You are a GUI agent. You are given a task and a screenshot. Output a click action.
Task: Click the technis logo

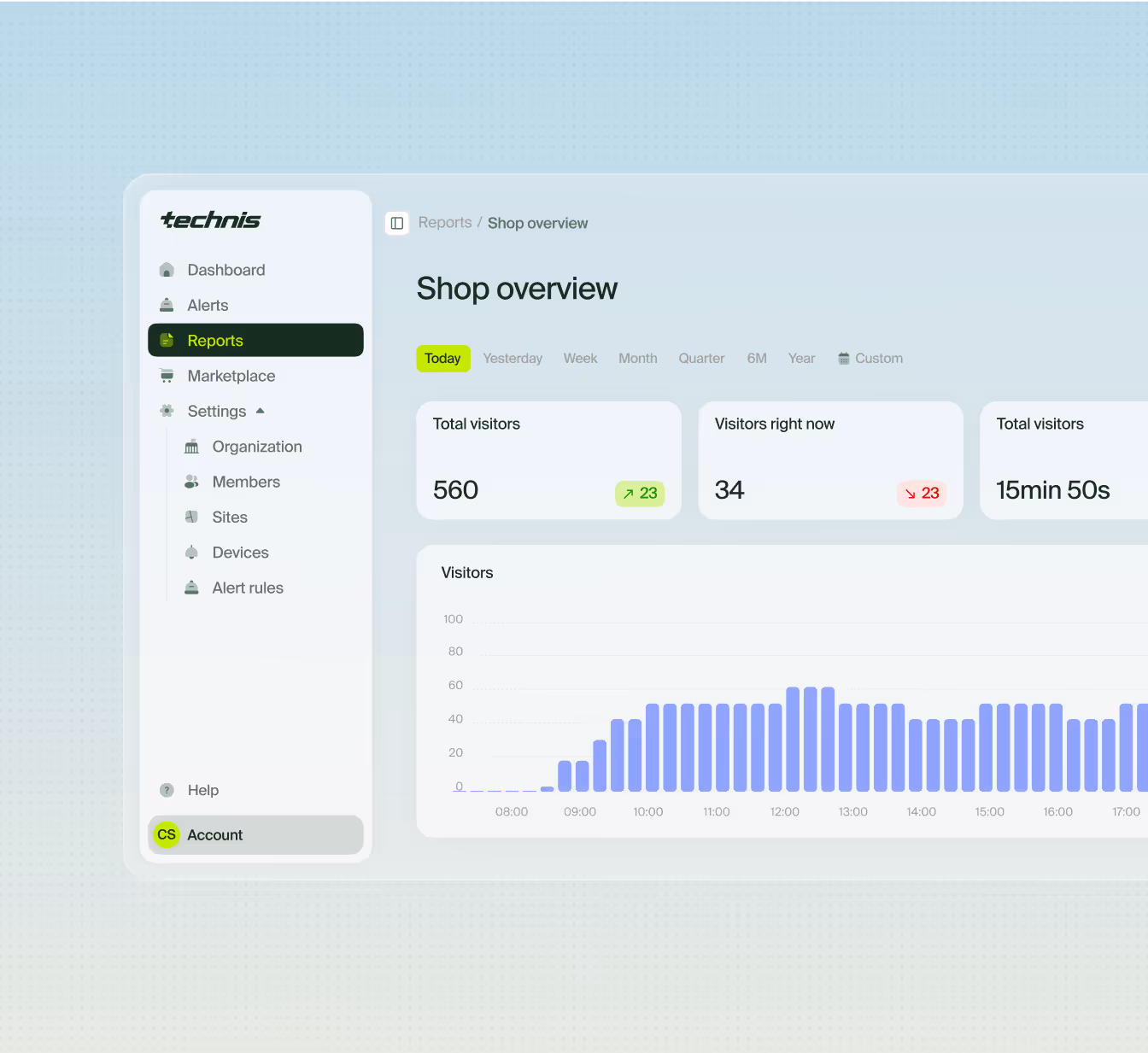pyautogui.click(x=210, y=220)
